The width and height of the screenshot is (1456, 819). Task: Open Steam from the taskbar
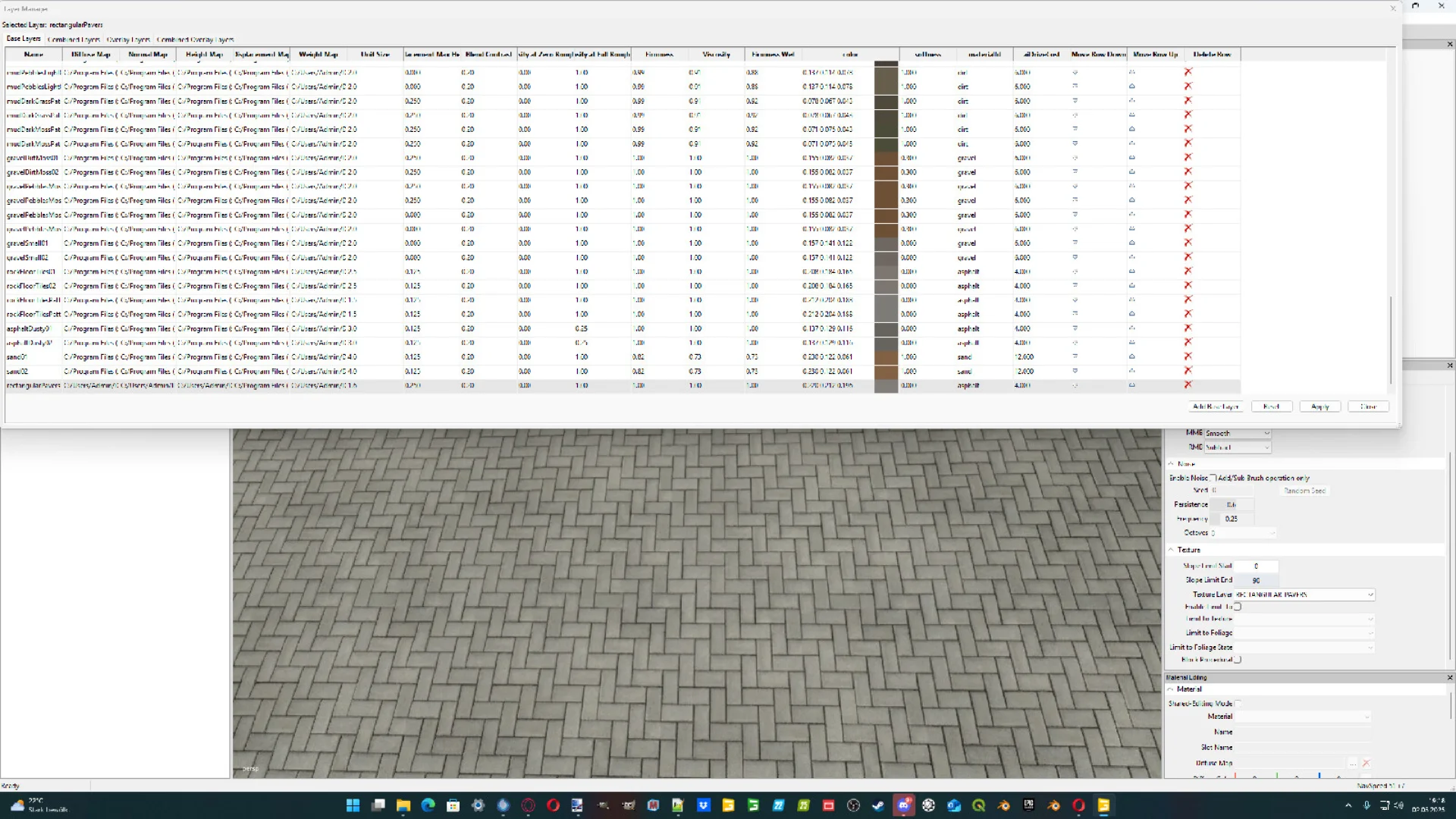[878, 805]
